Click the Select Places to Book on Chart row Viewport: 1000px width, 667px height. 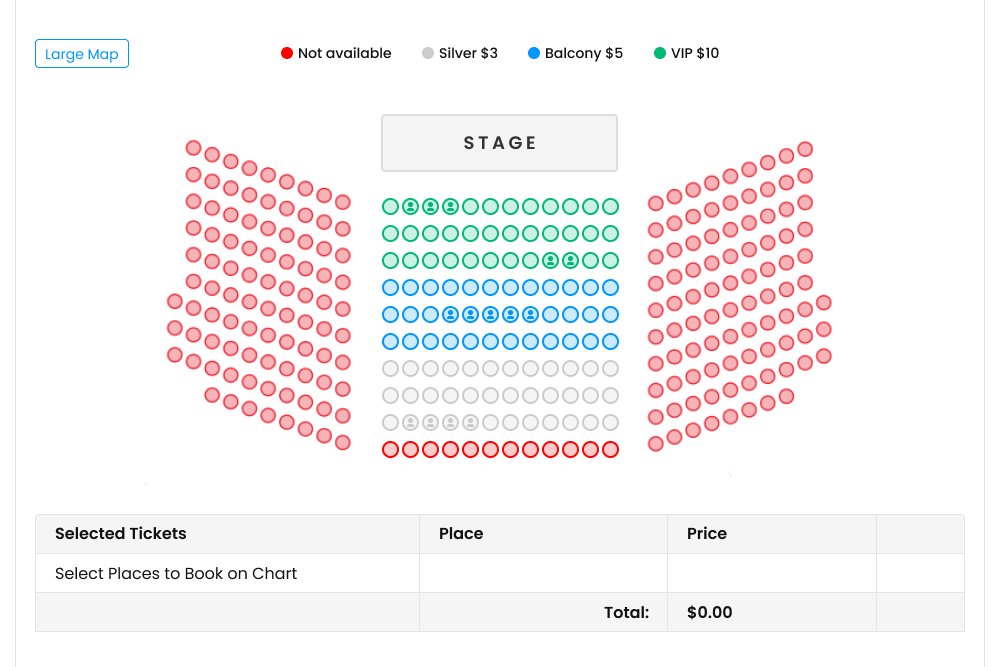(x=175, y=573)
